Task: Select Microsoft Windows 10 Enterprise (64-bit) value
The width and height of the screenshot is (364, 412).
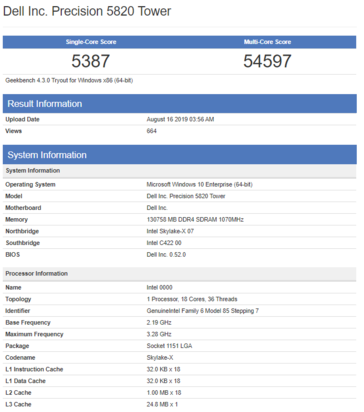Action: (x=199, y=185)
